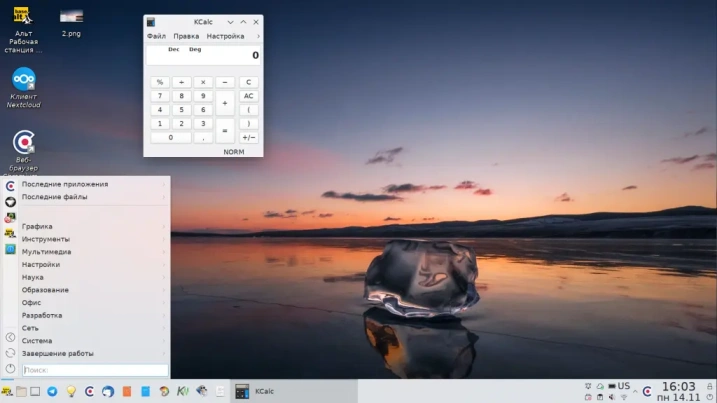Launch the Thunderbird mail icon in taskbar
Viewport: 717px width, 403px height.
coord(108,391)
